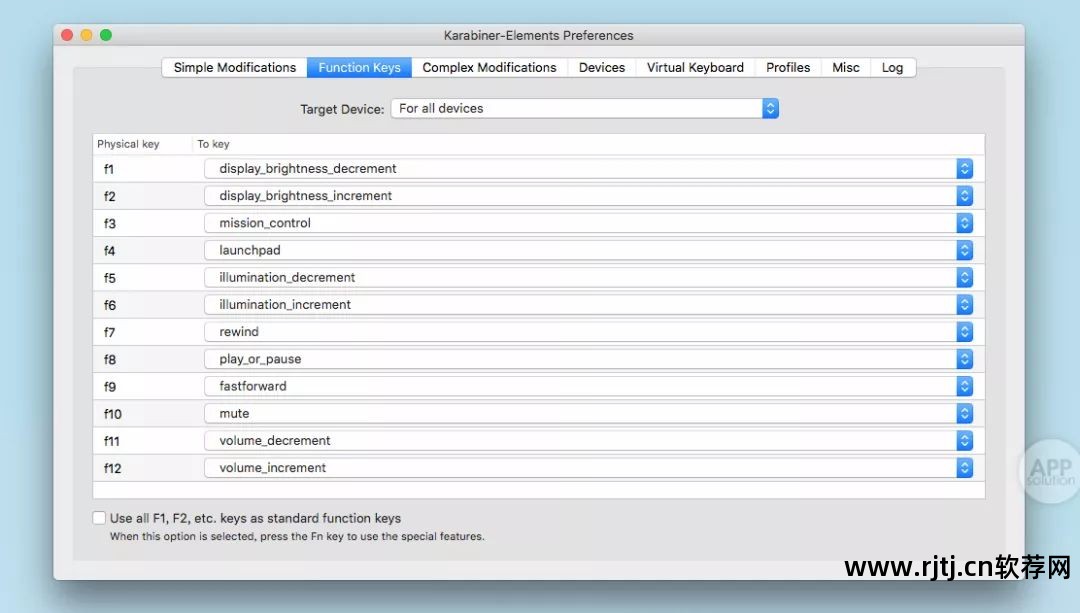Viewport: 1080px width, 613px height.
Task: Change the f12 volume_increment mapping
Action: (x=588, y=468)
